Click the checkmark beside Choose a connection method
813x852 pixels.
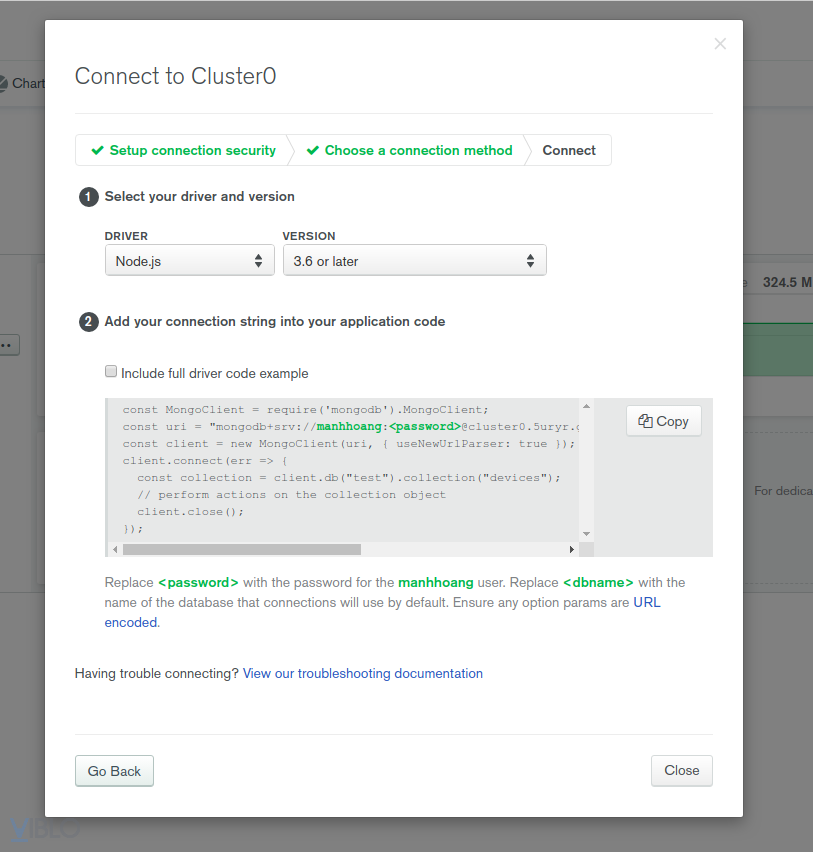pos(312,151)
